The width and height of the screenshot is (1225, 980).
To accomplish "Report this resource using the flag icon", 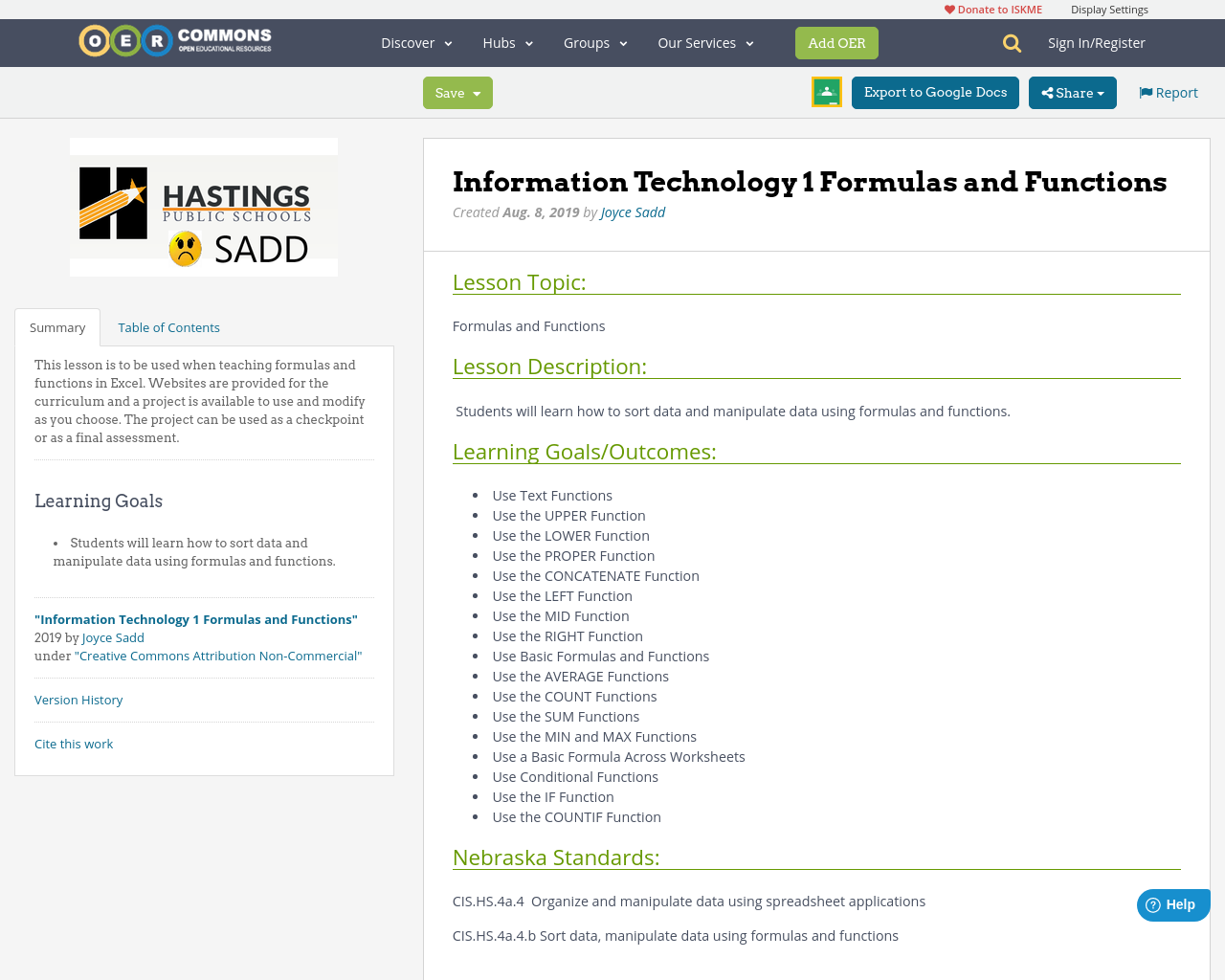I will click(1168, 91).
